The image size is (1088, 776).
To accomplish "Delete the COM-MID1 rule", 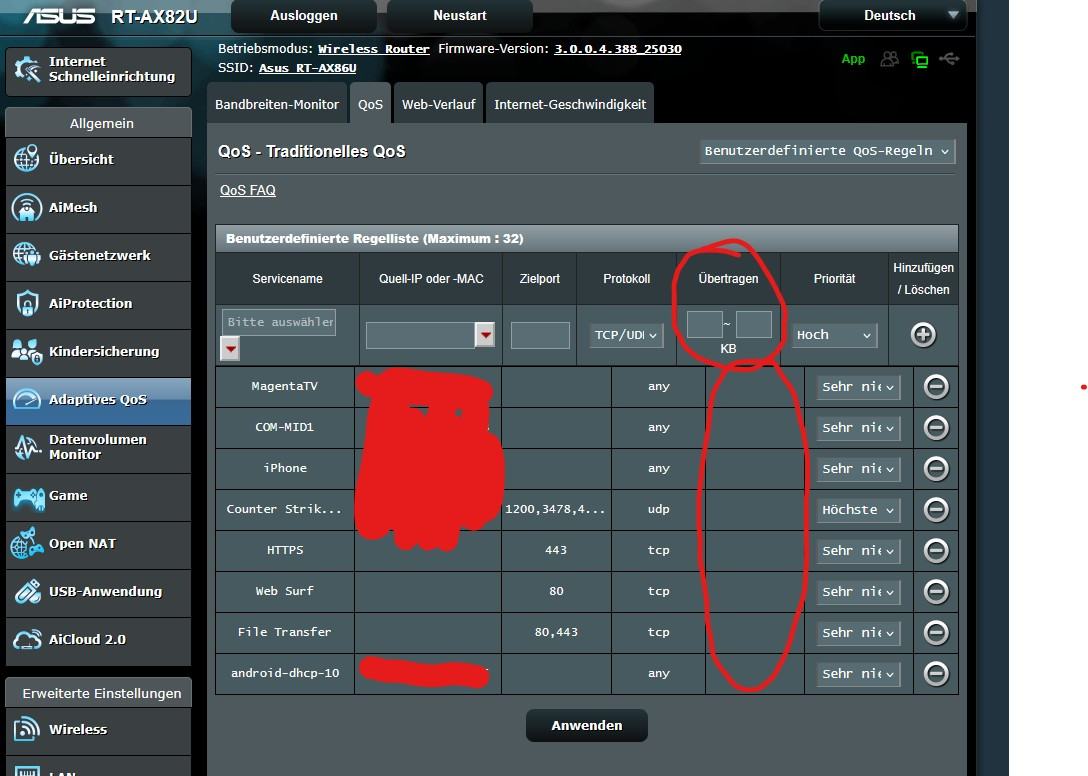I will coord(936,428).
